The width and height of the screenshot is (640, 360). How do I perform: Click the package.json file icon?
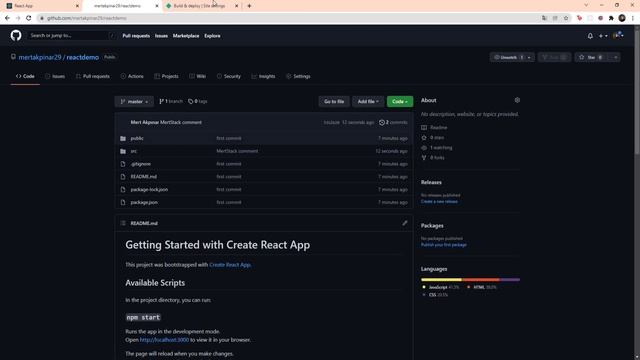tap(123, 202)
